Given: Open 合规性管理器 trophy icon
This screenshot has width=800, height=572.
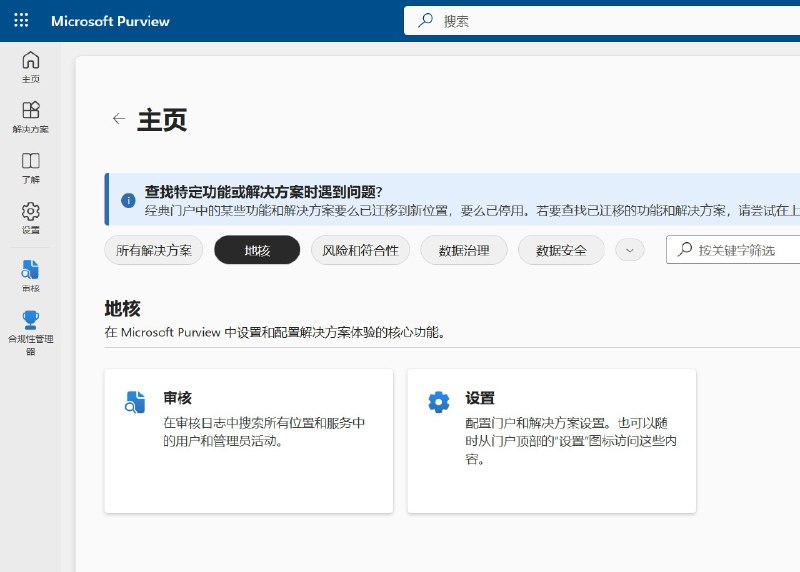Looking at the screenshot, I should coord(30,320).
